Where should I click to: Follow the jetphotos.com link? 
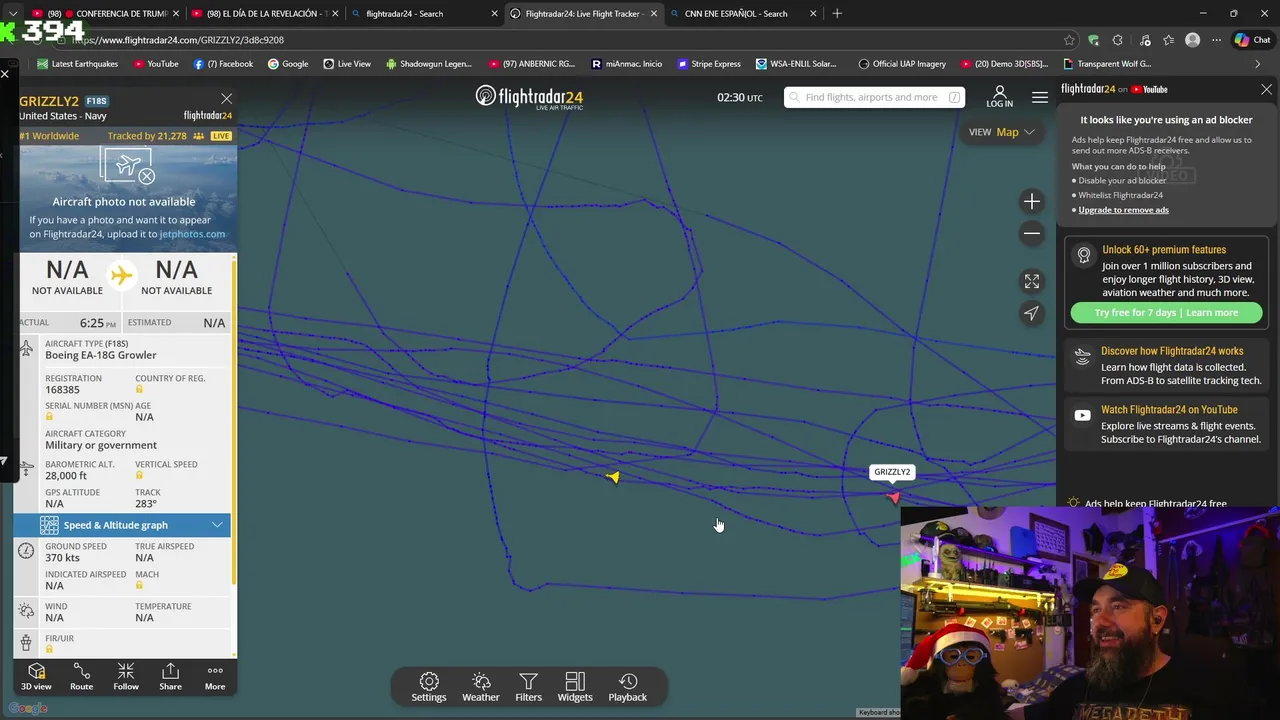point(192,234)
